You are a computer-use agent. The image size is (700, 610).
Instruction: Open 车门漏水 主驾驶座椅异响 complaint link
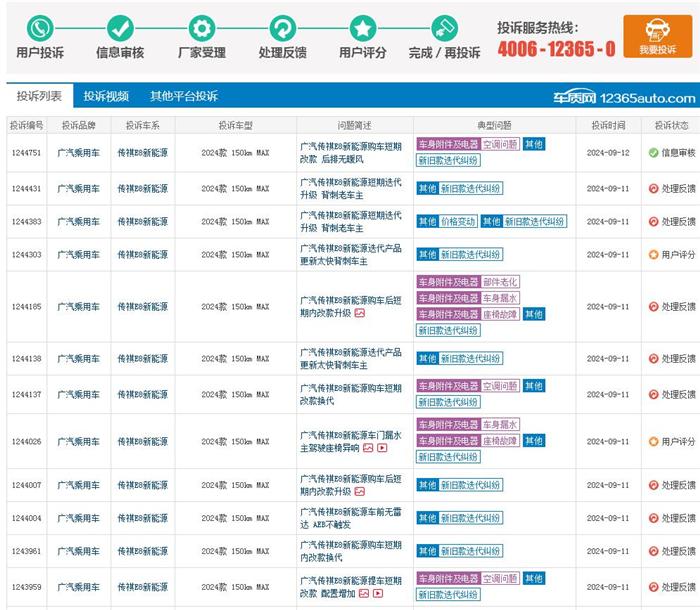[351, 441]
